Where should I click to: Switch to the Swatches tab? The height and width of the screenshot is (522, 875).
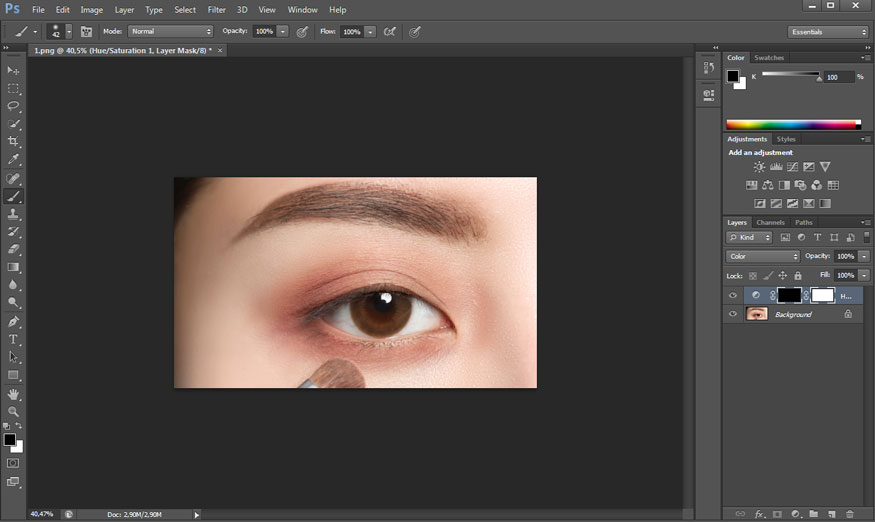pyautogui.click(x=768, y=58)
